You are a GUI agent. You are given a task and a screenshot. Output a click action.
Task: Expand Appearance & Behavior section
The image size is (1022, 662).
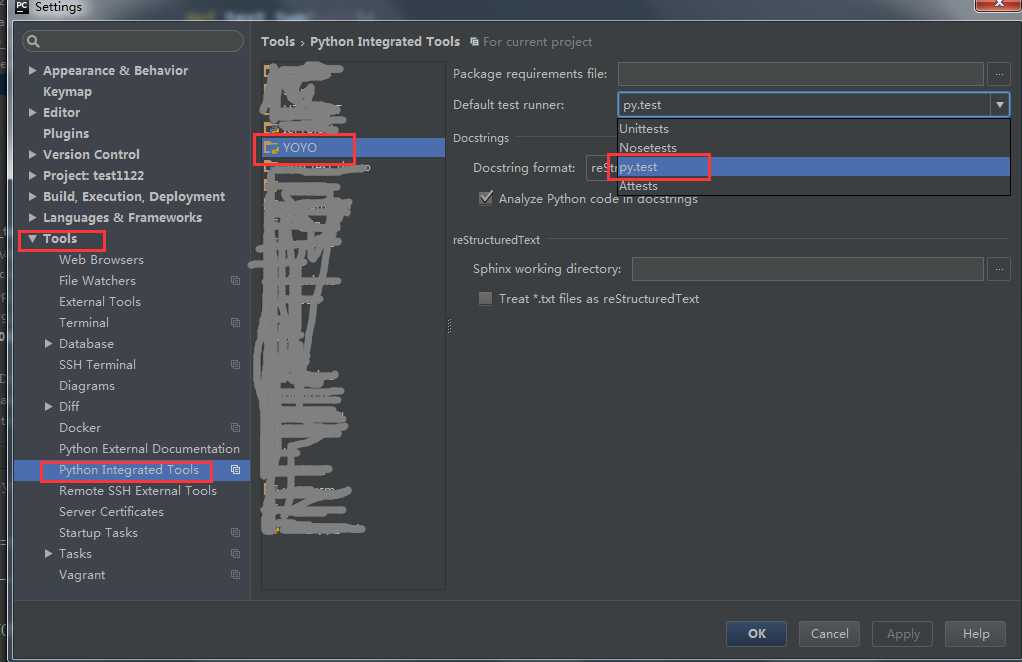pyautogui.click(x=32, y=70)
